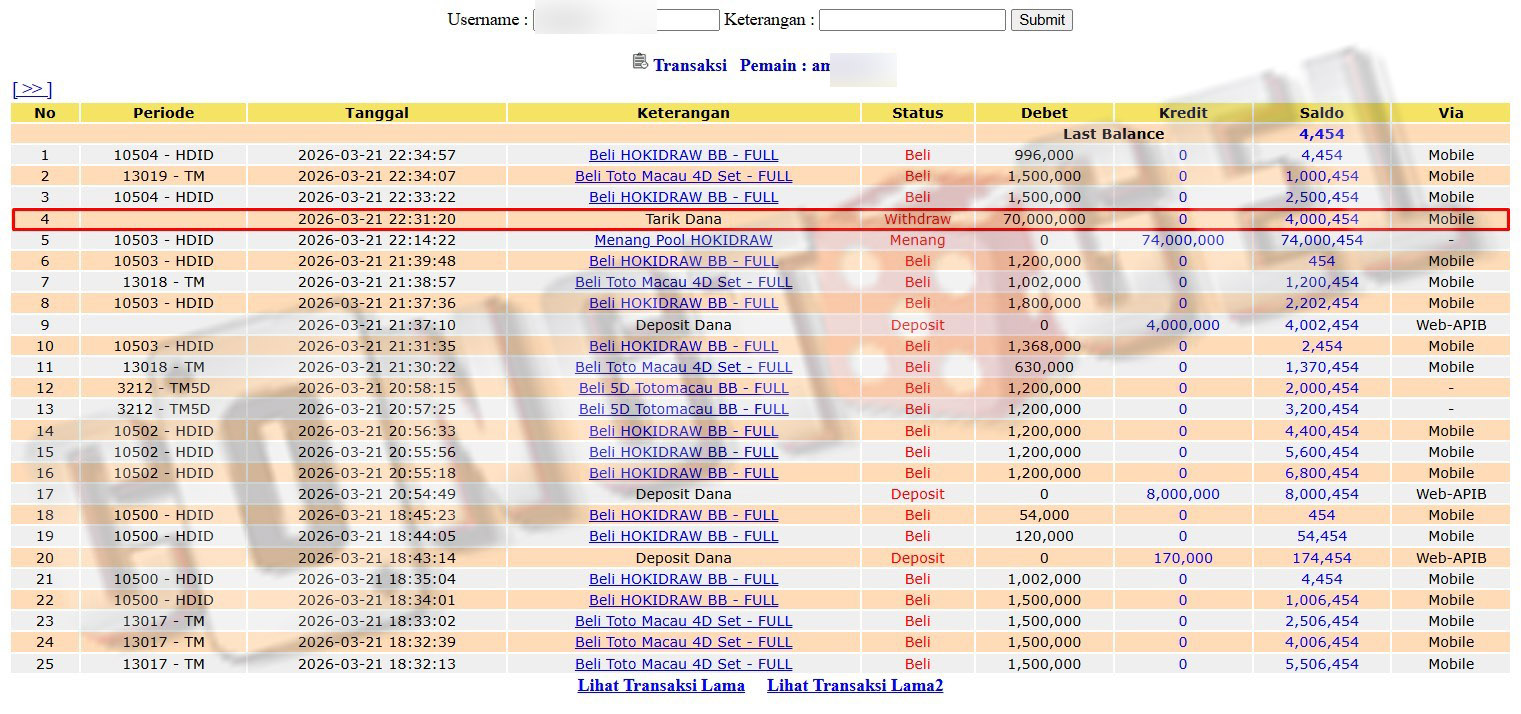Open Beli HOKIDRAW BB - FULL in row 21
The width and height of the screenshot is (1521, 714).
click(x=683, y=579)
